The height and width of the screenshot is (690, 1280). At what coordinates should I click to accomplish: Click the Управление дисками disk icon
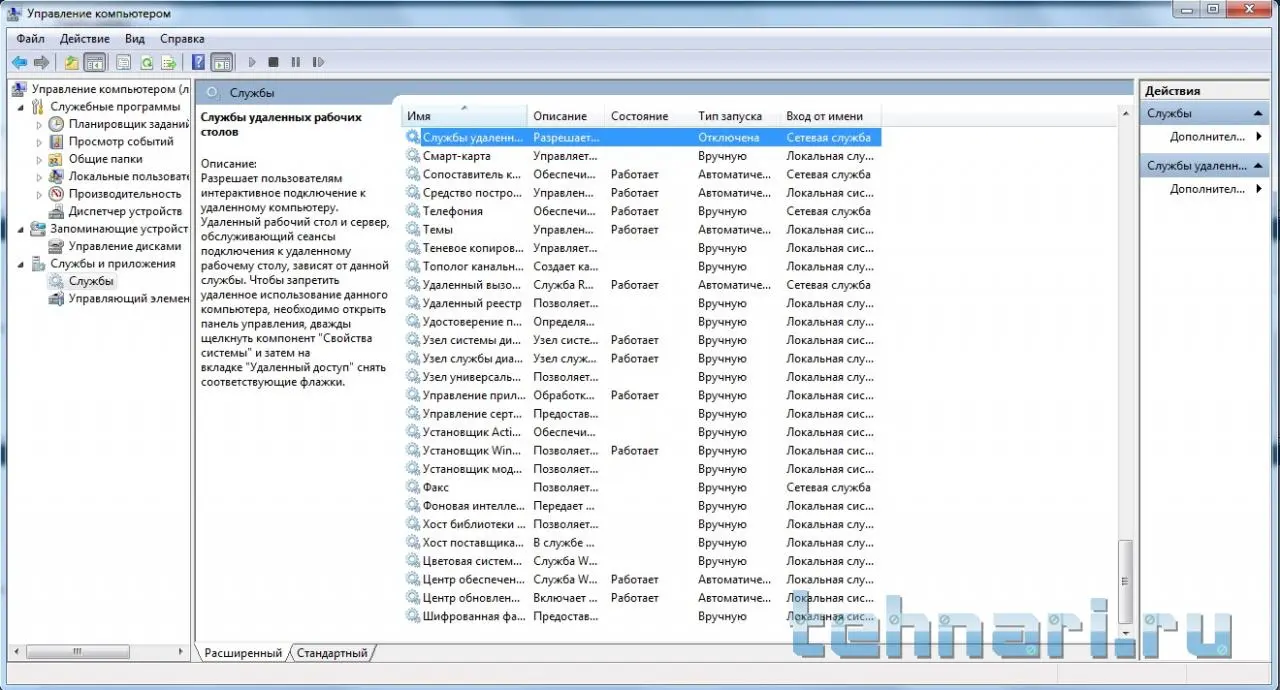point(57,246)
